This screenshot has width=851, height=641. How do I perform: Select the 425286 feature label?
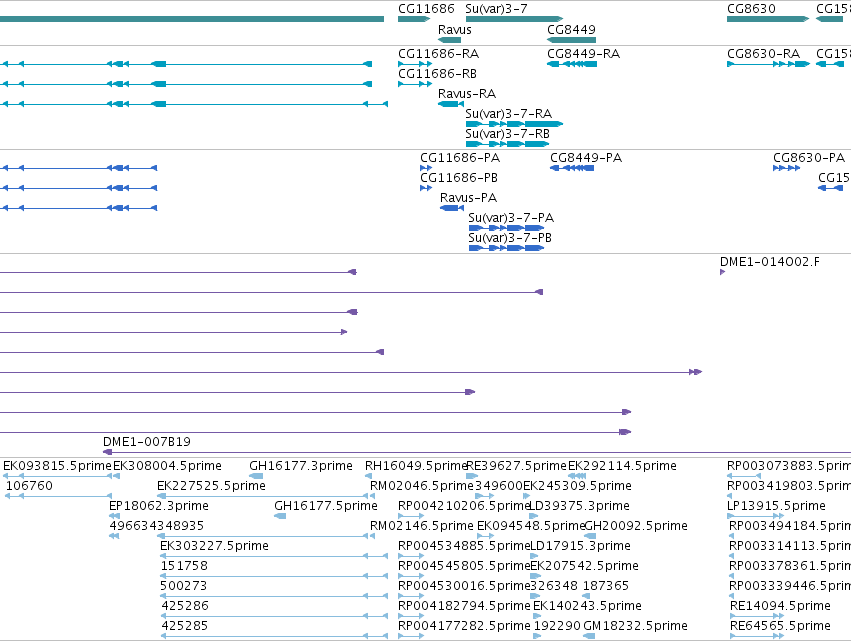coord(185,606)
